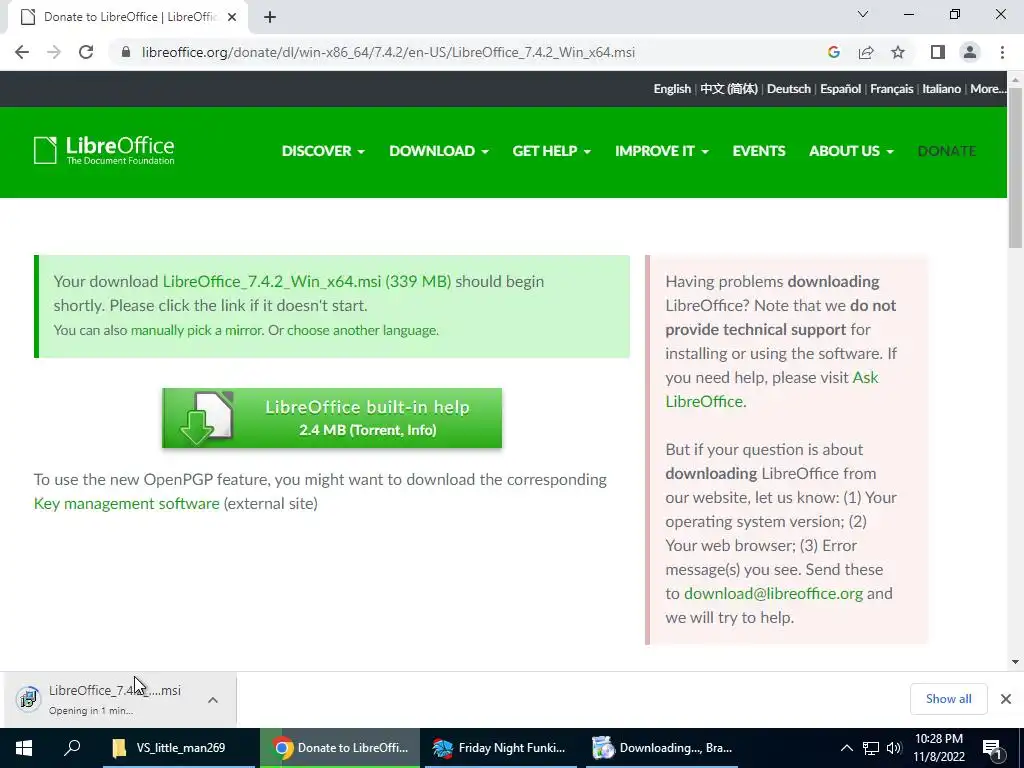
Task: Click the LibreOffice msi download item
Action: coord(120,699)
